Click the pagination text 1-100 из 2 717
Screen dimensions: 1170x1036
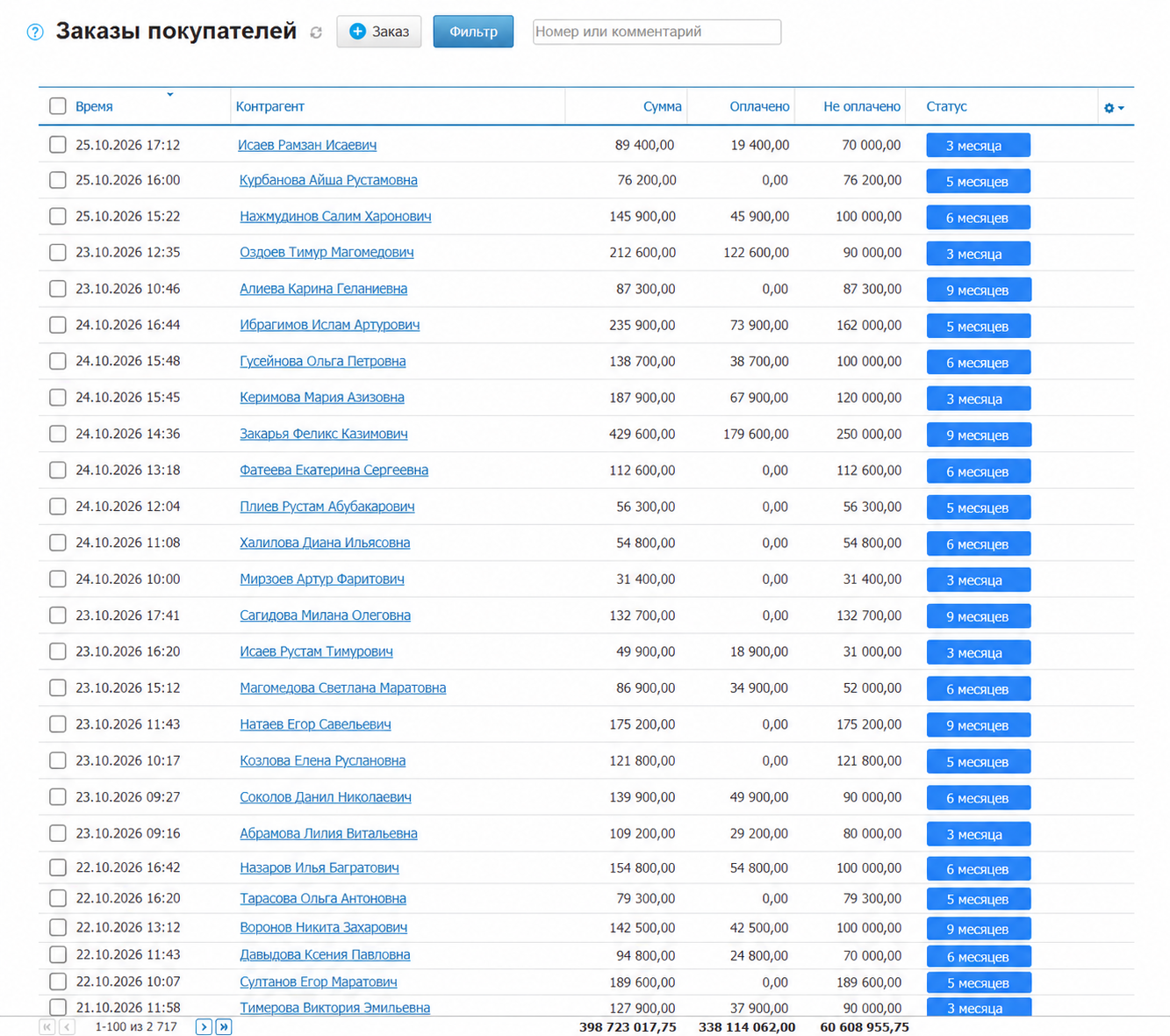tap(136, 1026)
